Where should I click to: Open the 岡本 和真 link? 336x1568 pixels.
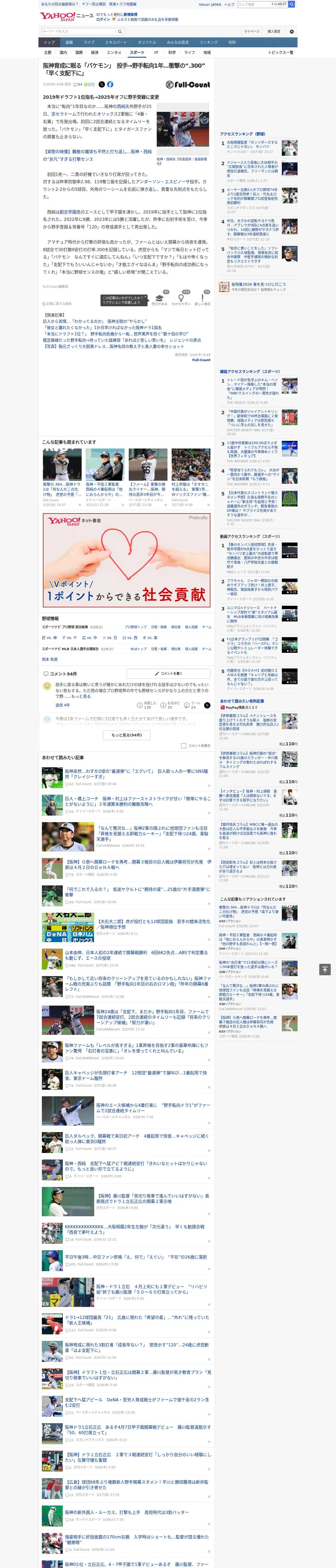click(x=50, y=659)
